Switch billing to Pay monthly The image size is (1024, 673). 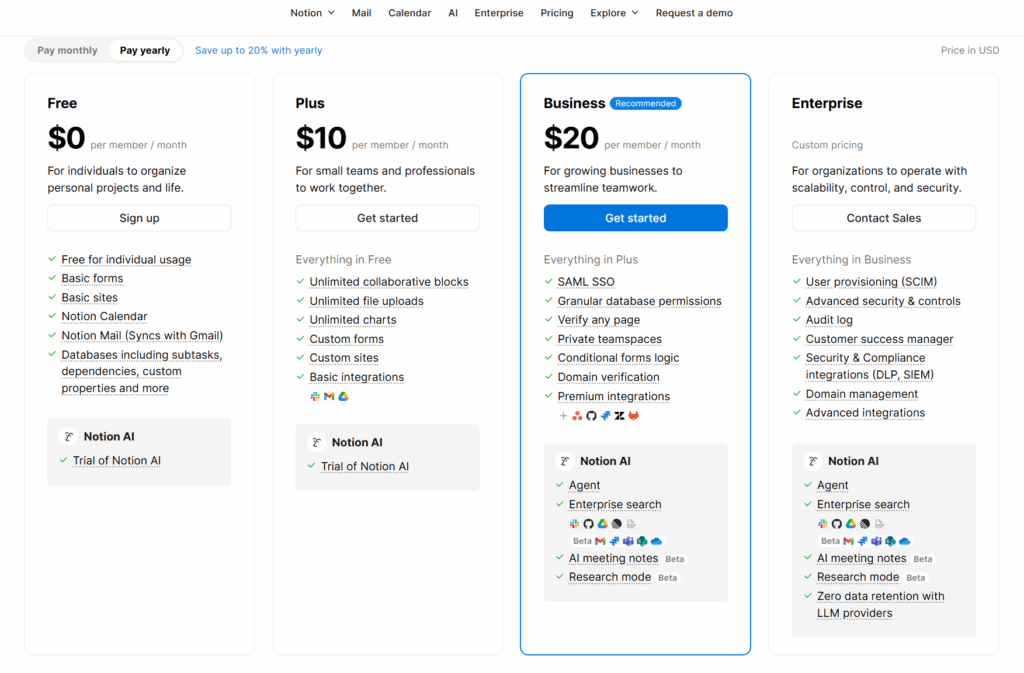pyautogui.click(x=67, y=50)
